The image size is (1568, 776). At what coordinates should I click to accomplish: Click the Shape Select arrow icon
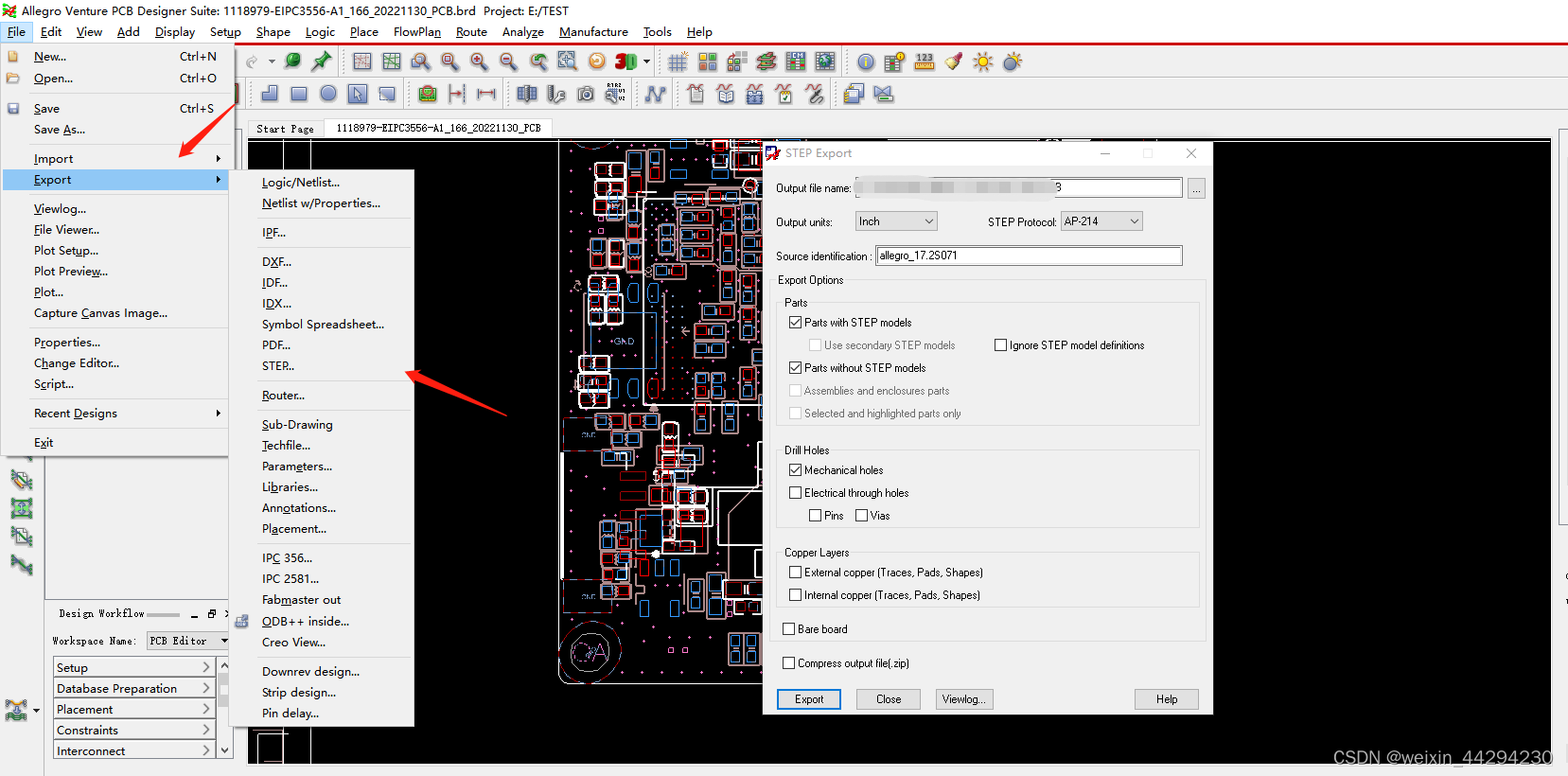pyautogui.click(x=358, y=94)
